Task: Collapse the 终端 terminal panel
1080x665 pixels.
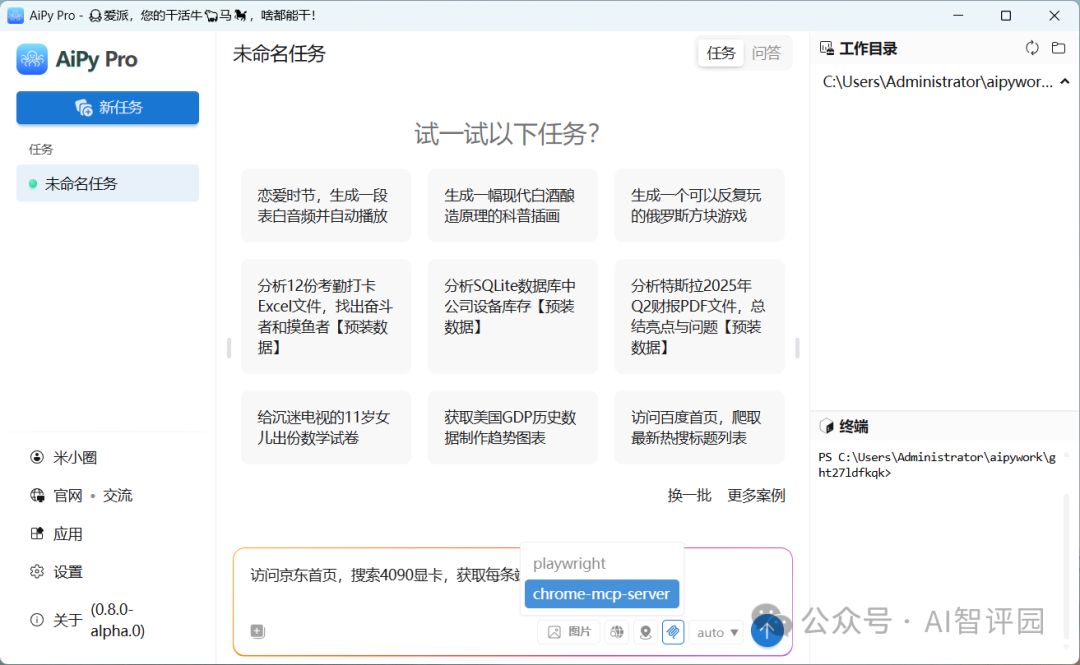Action: (852, 426)
